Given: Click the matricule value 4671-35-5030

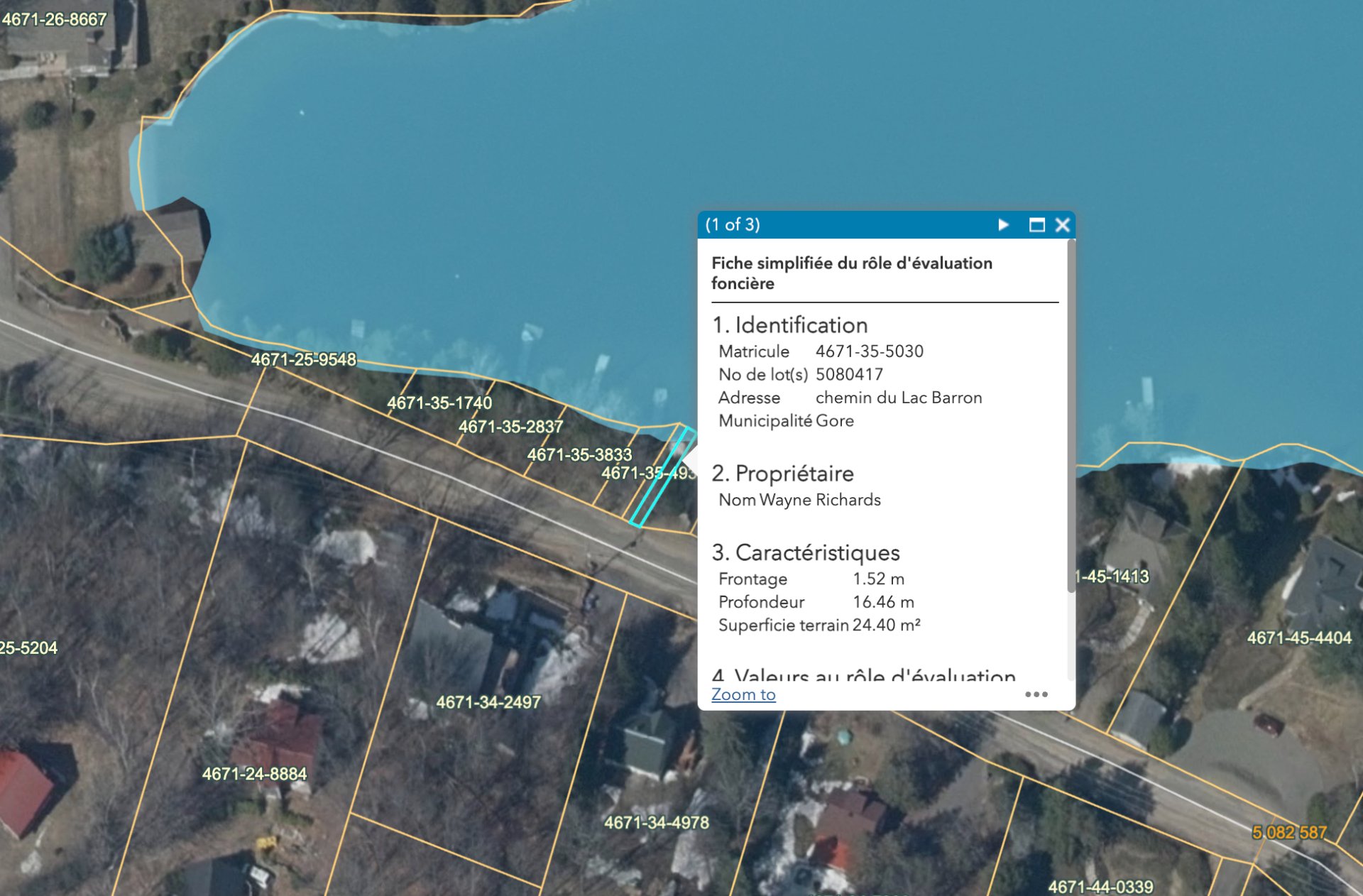Looking at the screenshot, I should [x=869, y=351].
